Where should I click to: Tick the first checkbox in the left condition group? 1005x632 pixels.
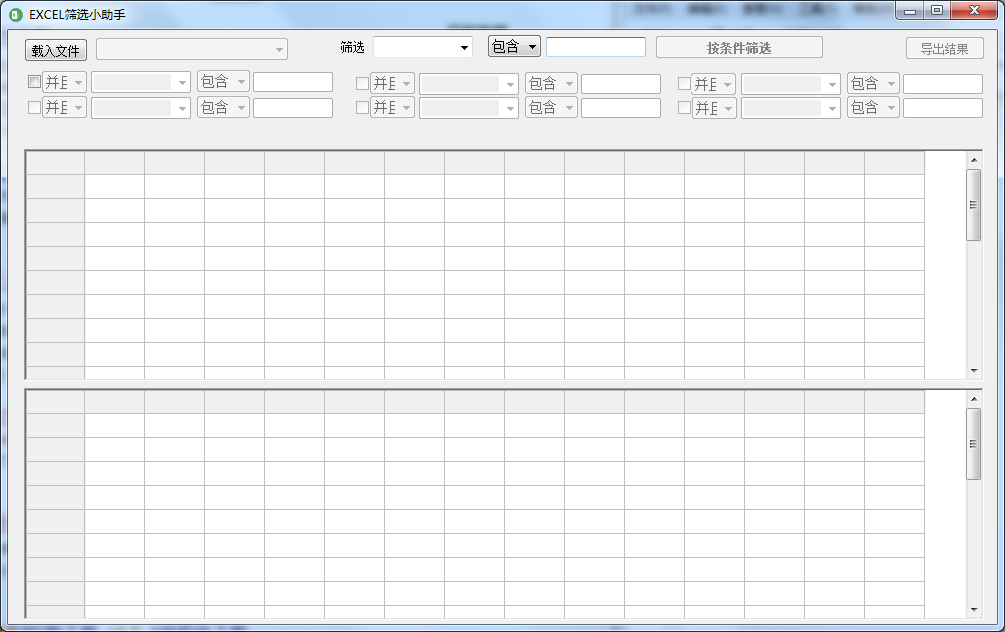tap(35, 82)
